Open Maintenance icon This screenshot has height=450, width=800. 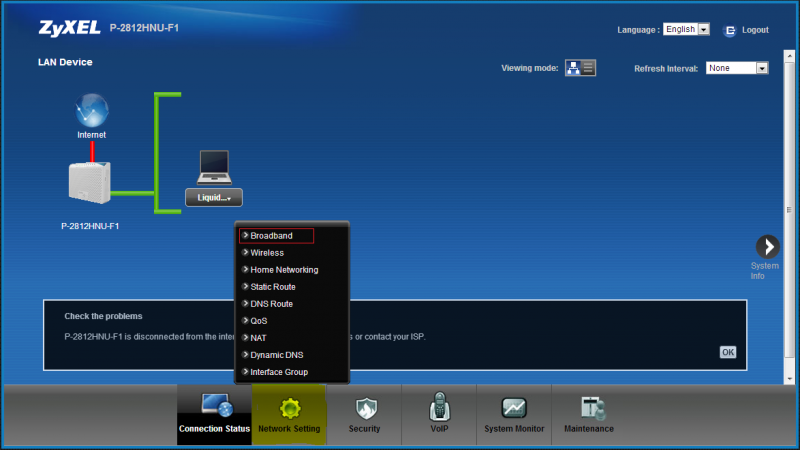pos(592,408)
